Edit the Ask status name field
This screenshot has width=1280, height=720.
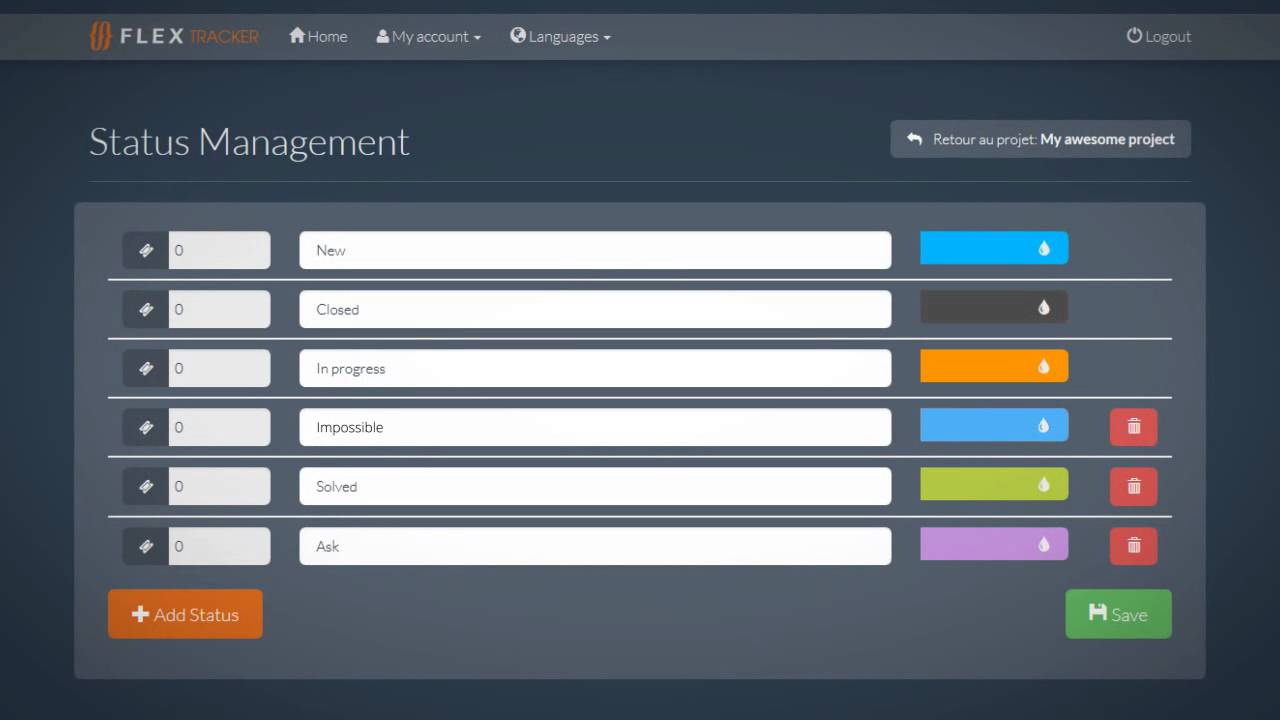point(595,546)
